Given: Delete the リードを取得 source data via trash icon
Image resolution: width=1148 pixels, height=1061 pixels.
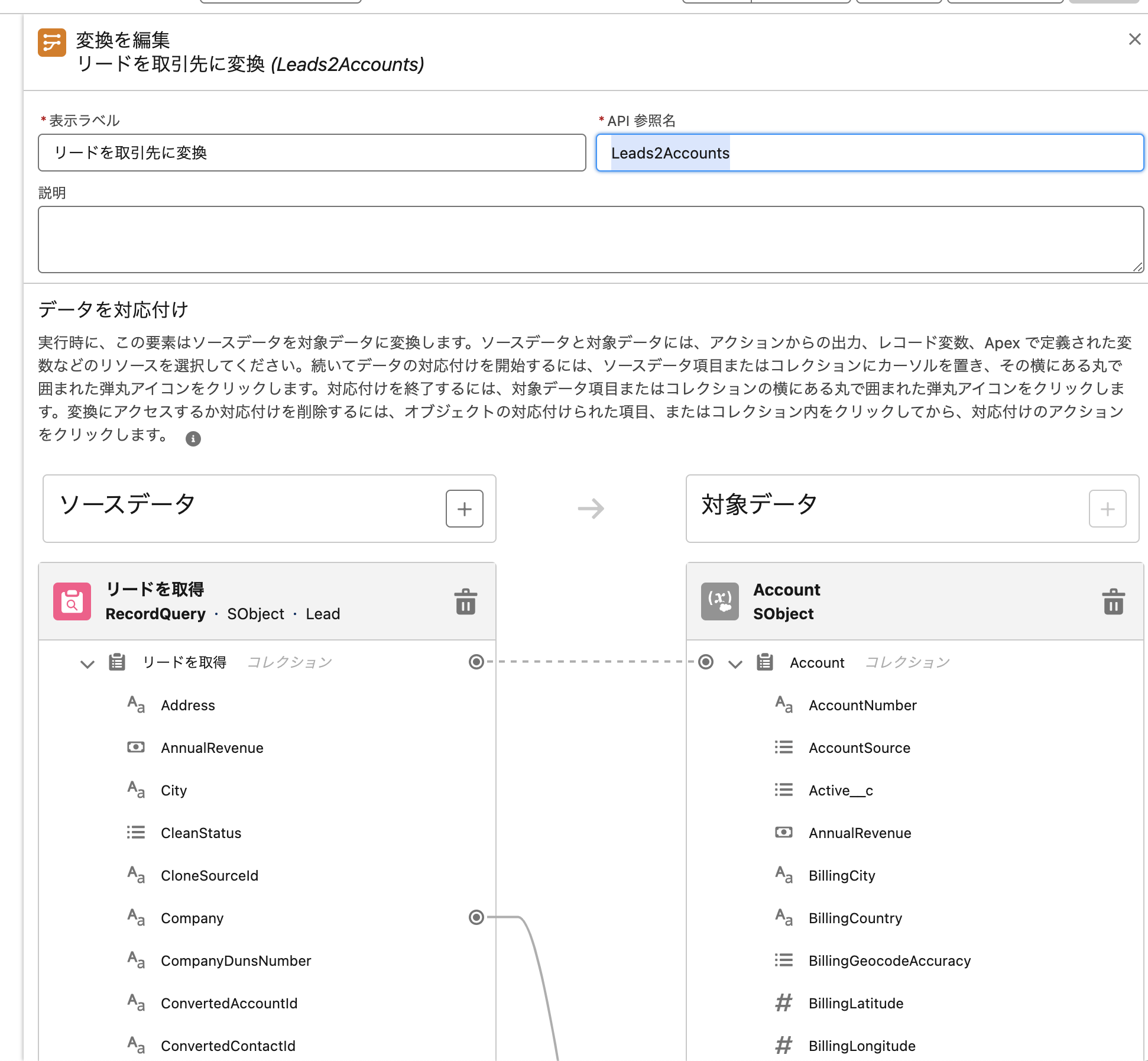Looking at the screenshot, I should (x=466, y=601).
